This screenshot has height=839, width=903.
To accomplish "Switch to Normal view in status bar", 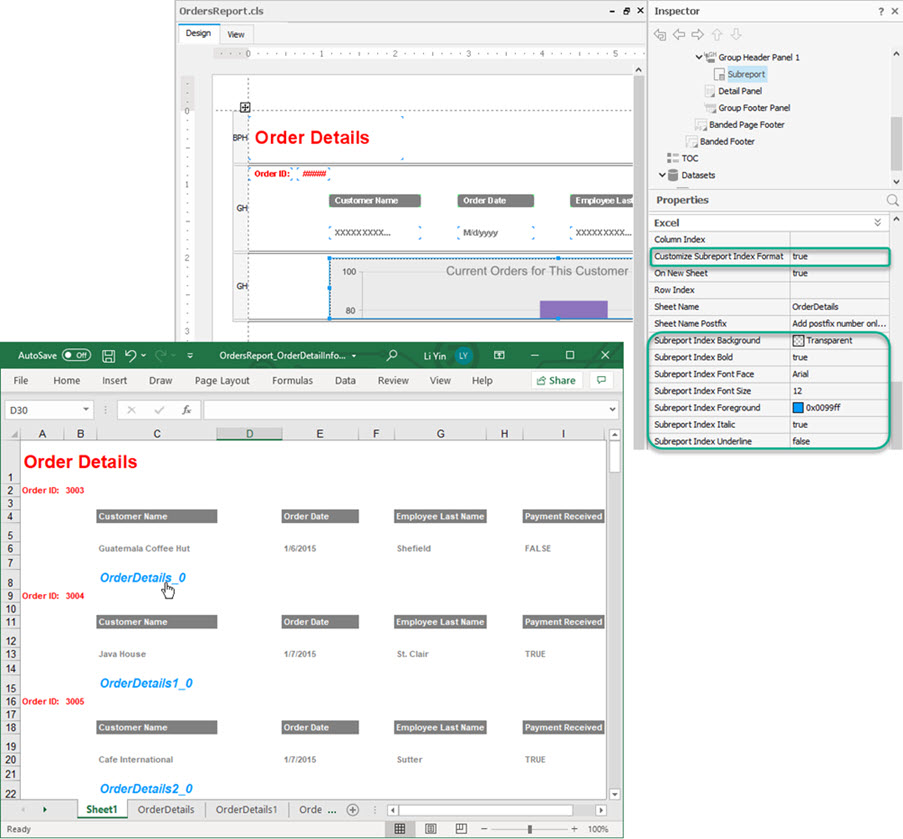I will pyautogui.click(x=400, y=829).
